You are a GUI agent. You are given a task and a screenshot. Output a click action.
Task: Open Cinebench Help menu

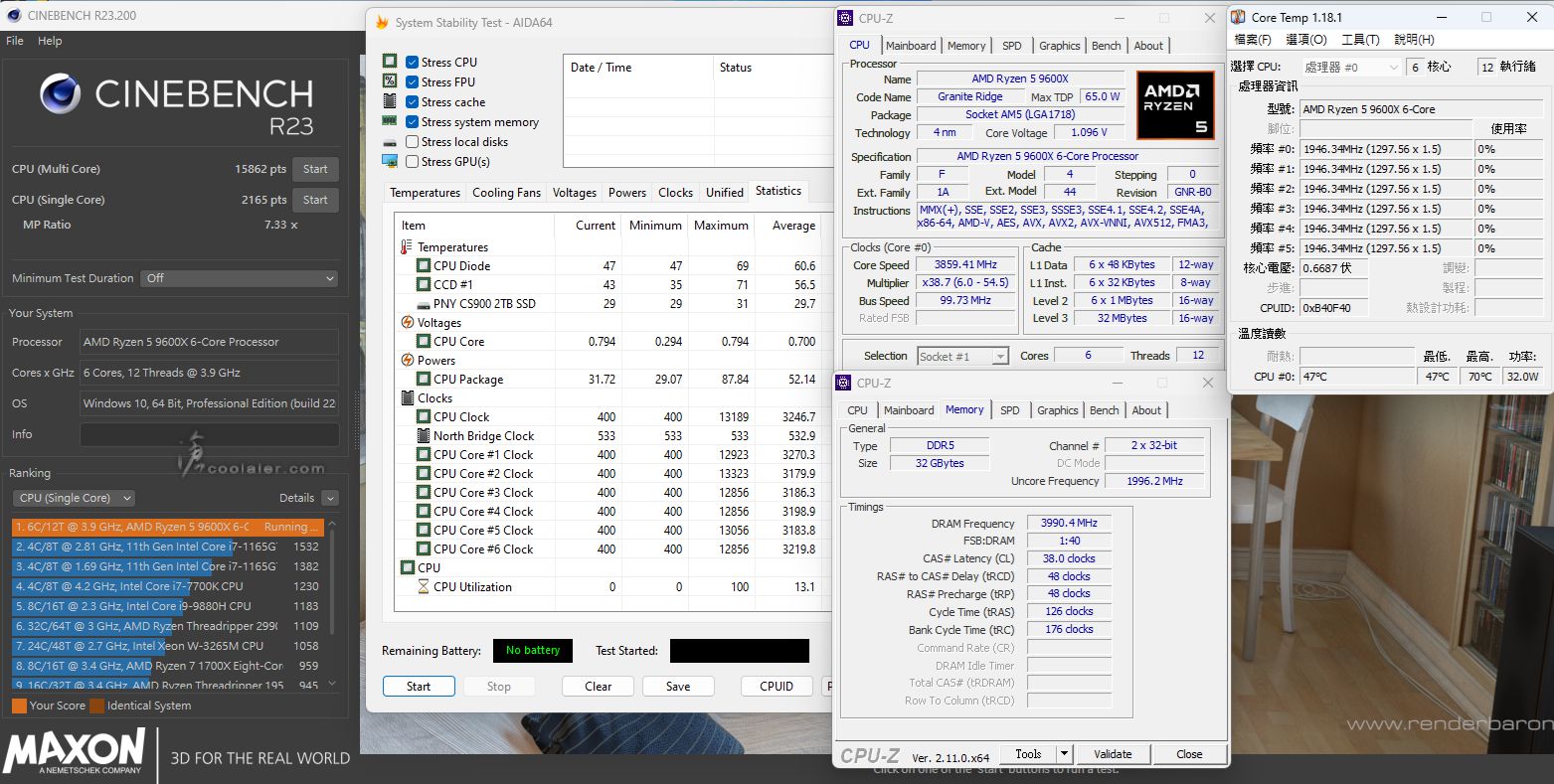[50, 41]
